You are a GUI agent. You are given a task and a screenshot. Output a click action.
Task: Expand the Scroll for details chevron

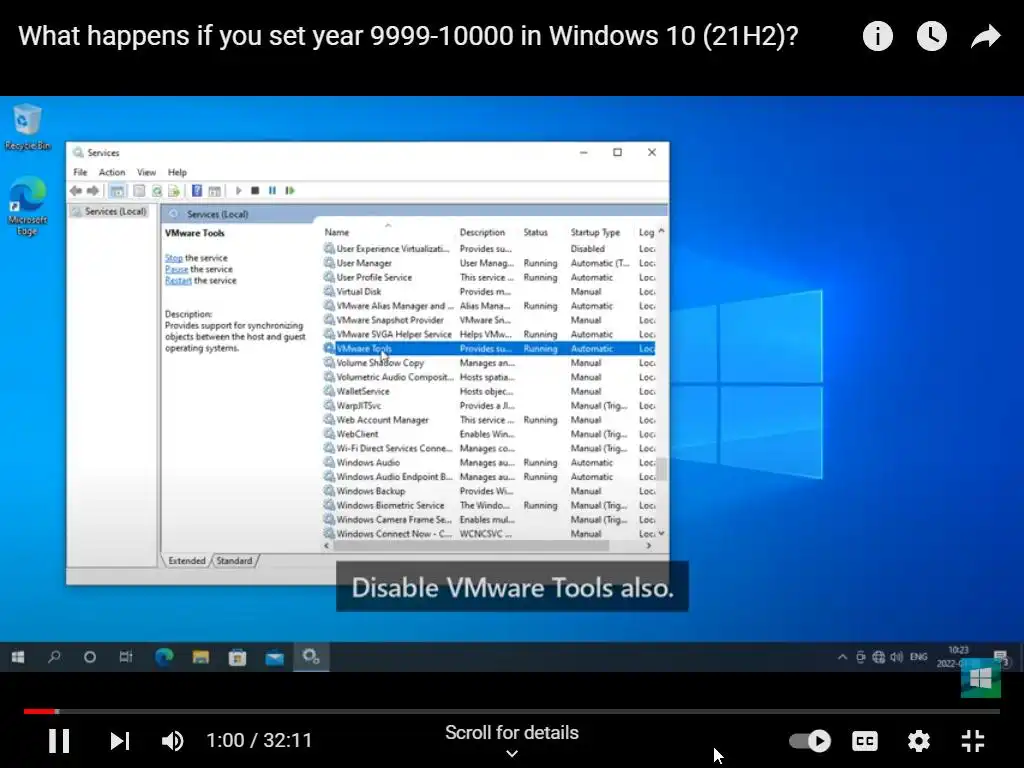click(512, 754)
